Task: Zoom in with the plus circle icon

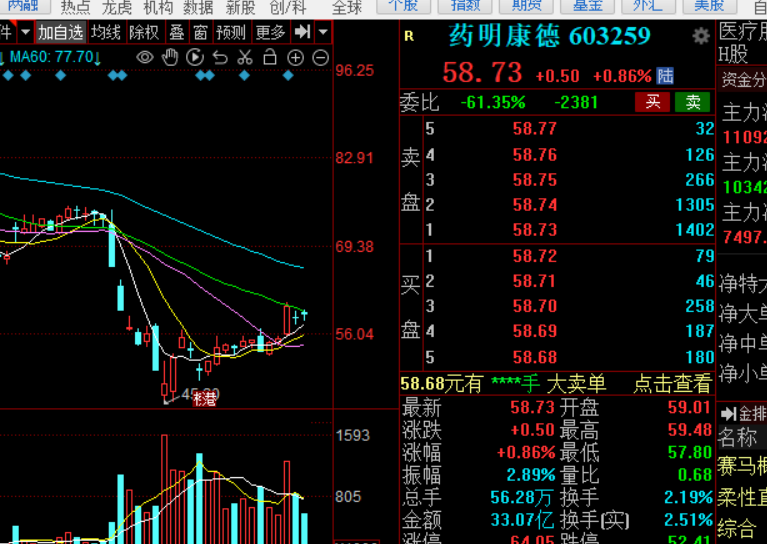Action: tap(295, 58)
